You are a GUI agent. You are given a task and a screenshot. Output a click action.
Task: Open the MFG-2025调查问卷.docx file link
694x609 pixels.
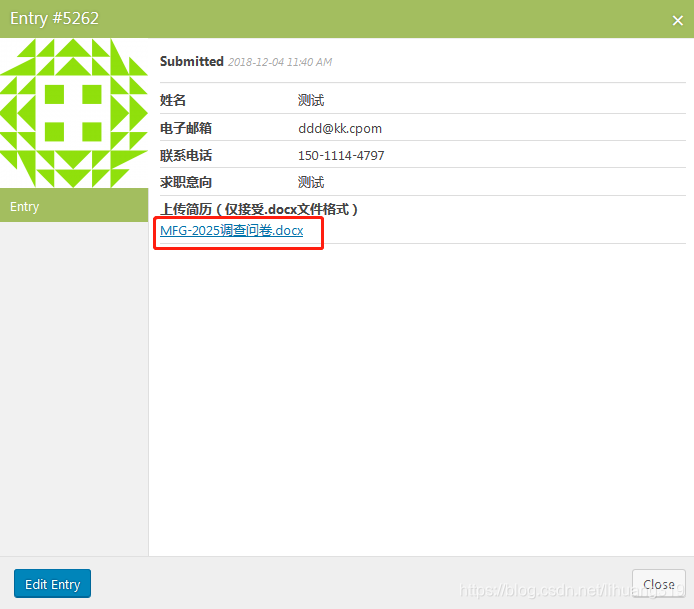231,231
